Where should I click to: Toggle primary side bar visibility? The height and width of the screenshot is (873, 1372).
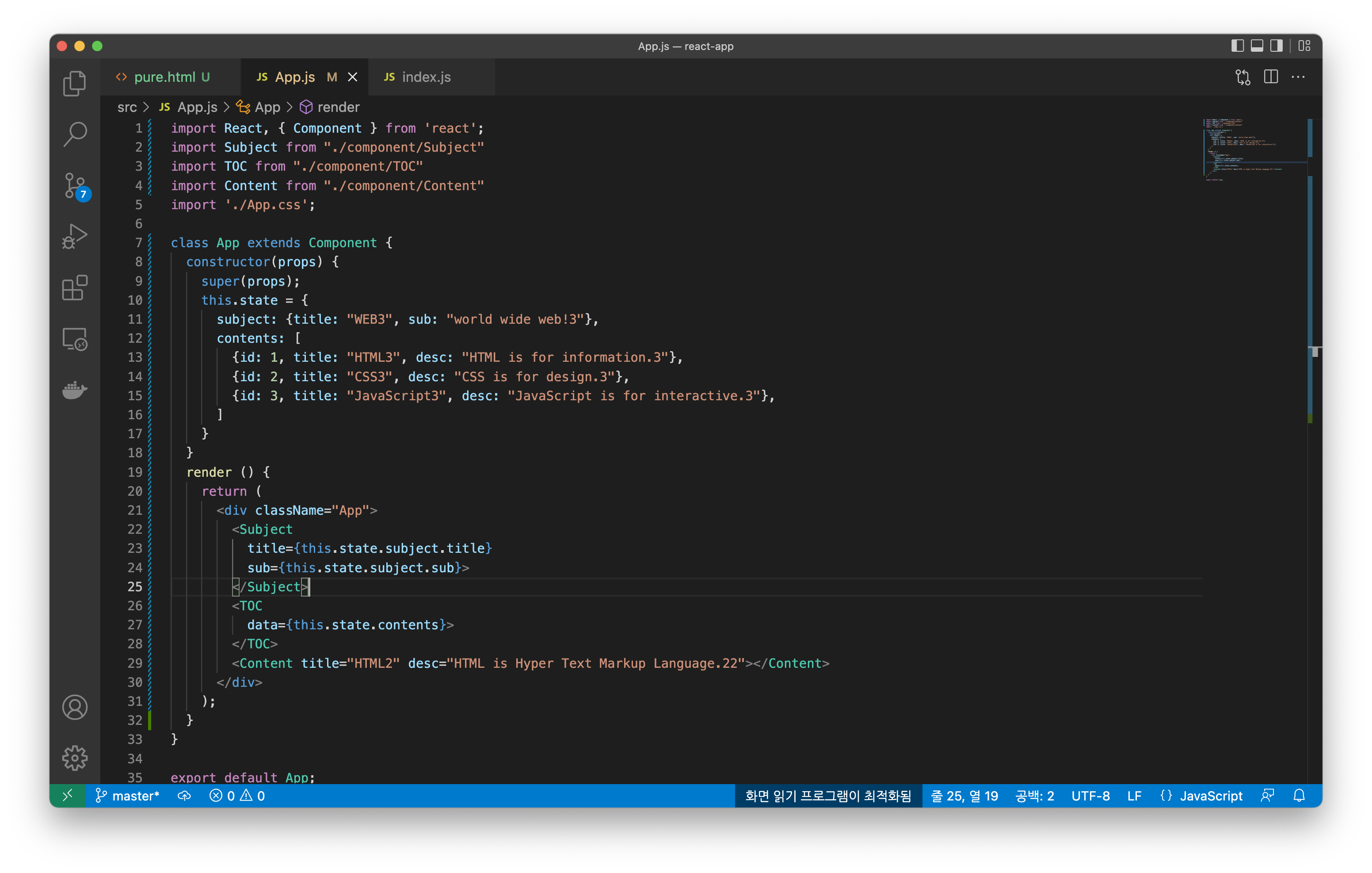click(x=1237, y=46)
